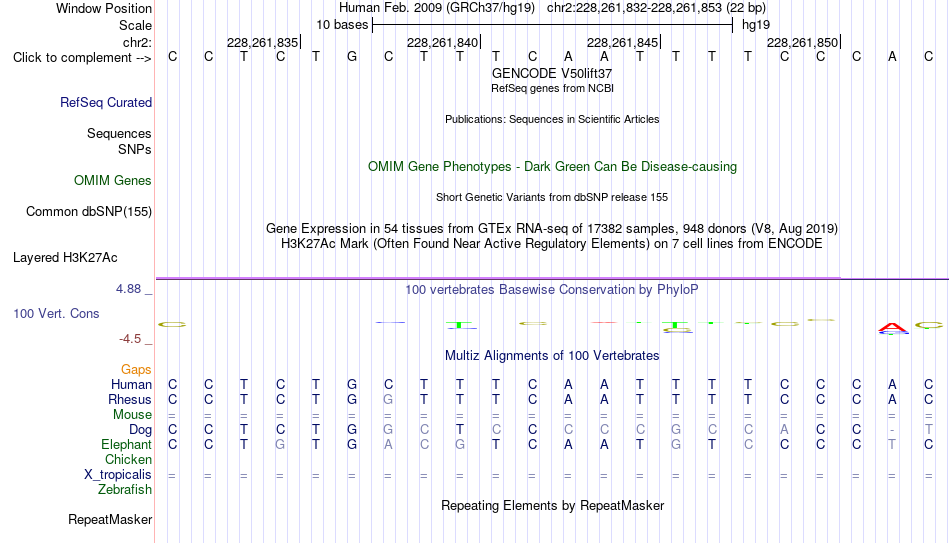Open the RefSeq Curated track label

pyautogui.click(x=106, y=102)
